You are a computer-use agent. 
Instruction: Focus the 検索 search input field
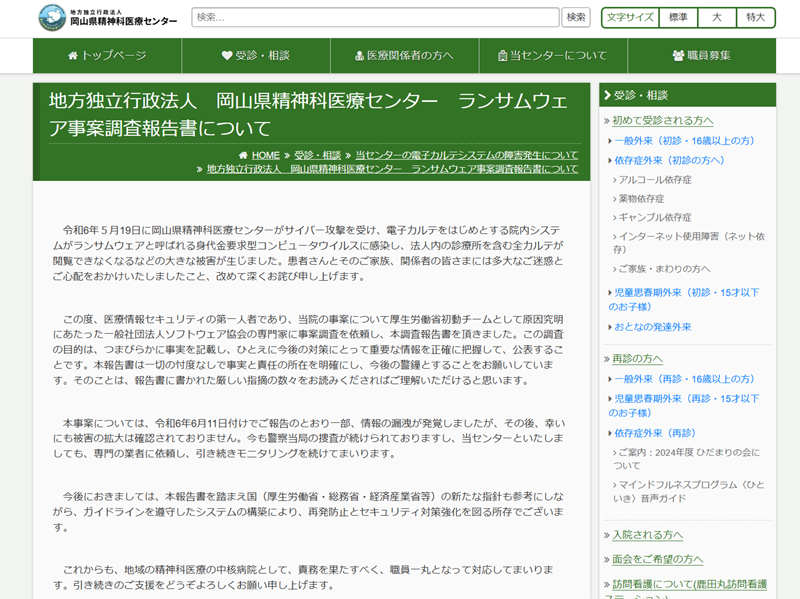[376, 17]
